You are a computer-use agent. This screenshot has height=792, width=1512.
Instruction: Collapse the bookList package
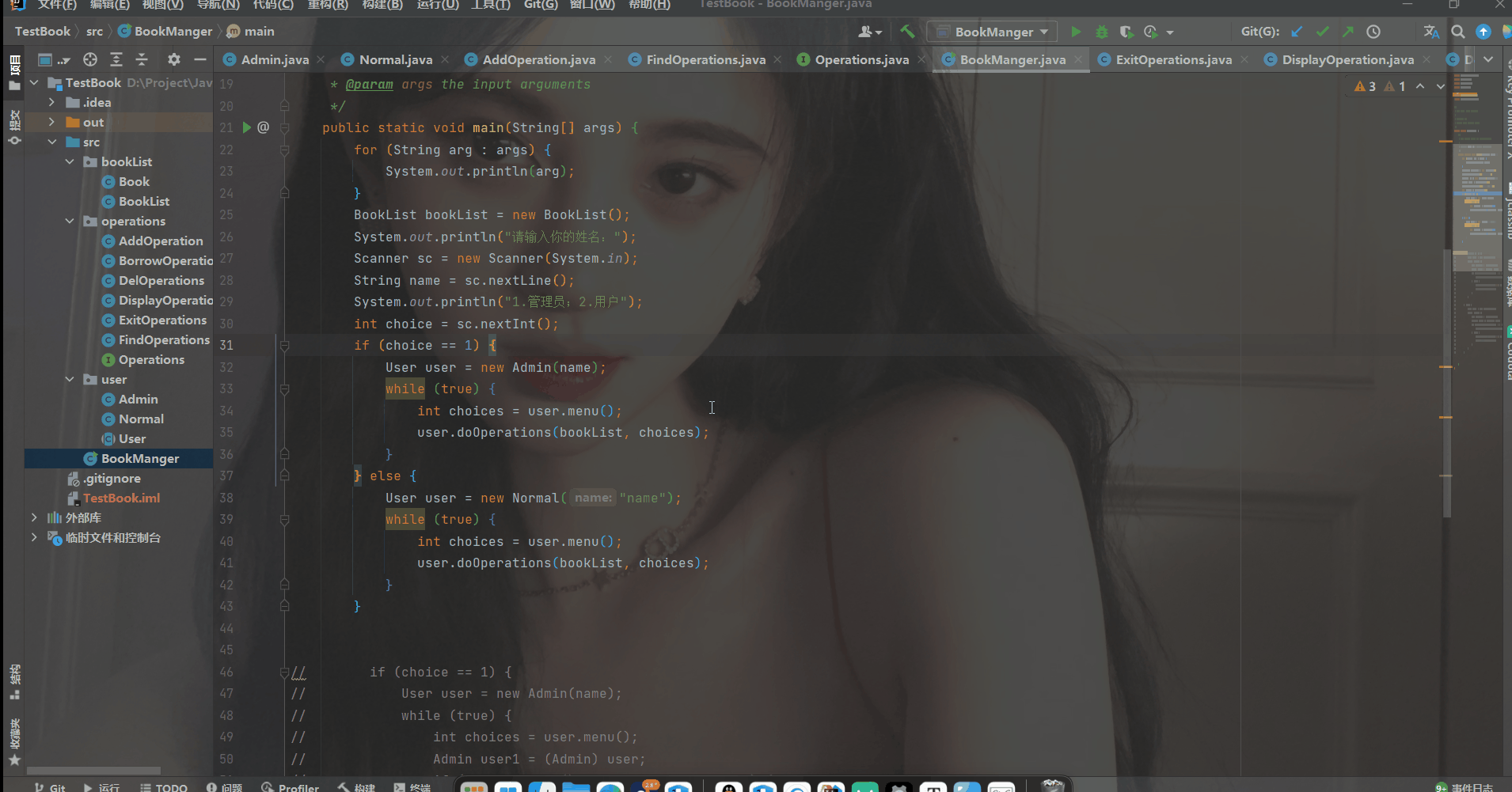click(x=70, y=161)
